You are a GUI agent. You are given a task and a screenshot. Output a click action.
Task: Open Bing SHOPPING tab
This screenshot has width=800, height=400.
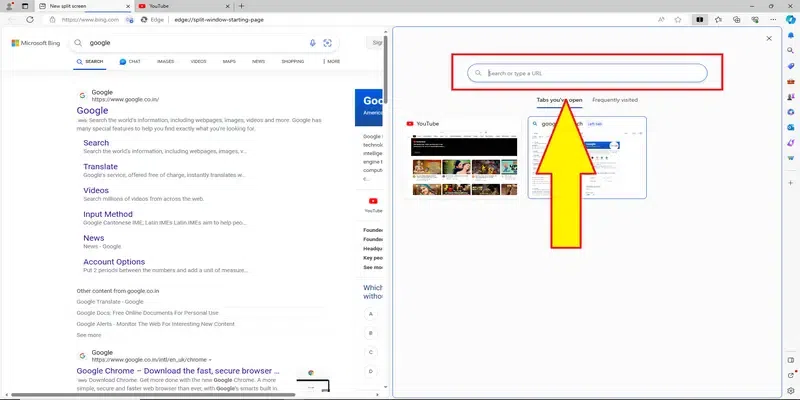pos(292,61)
